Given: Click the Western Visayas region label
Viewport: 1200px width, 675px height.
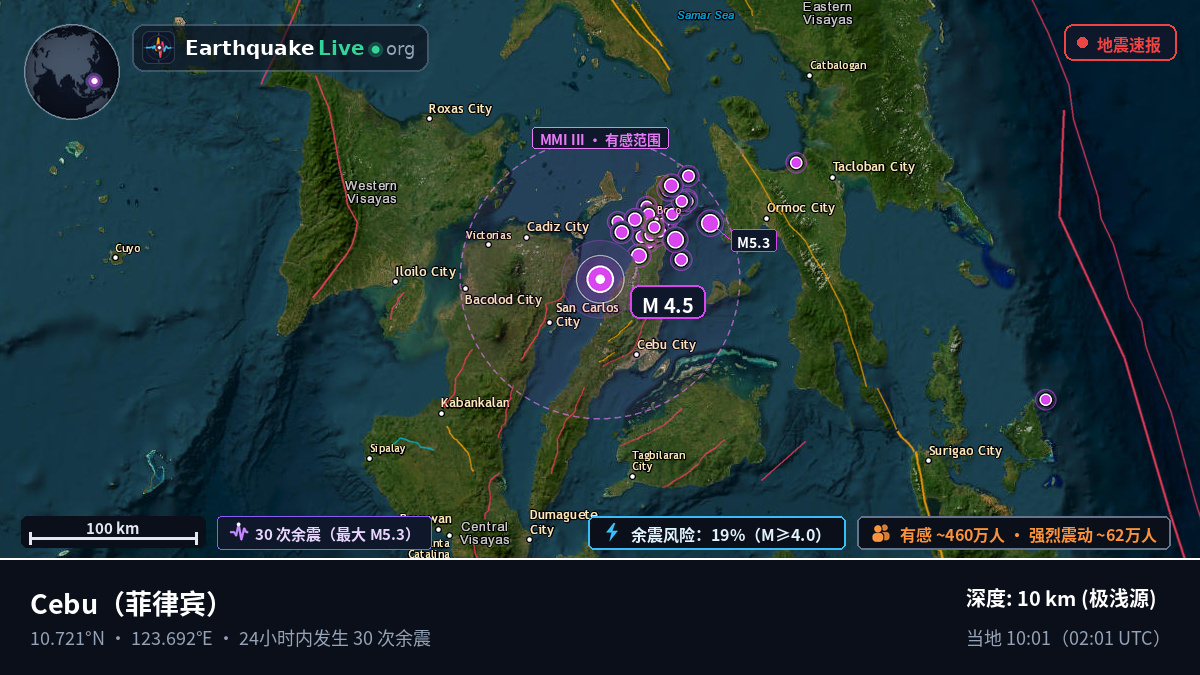Looking at the screenshot, I should coord(371,192).
